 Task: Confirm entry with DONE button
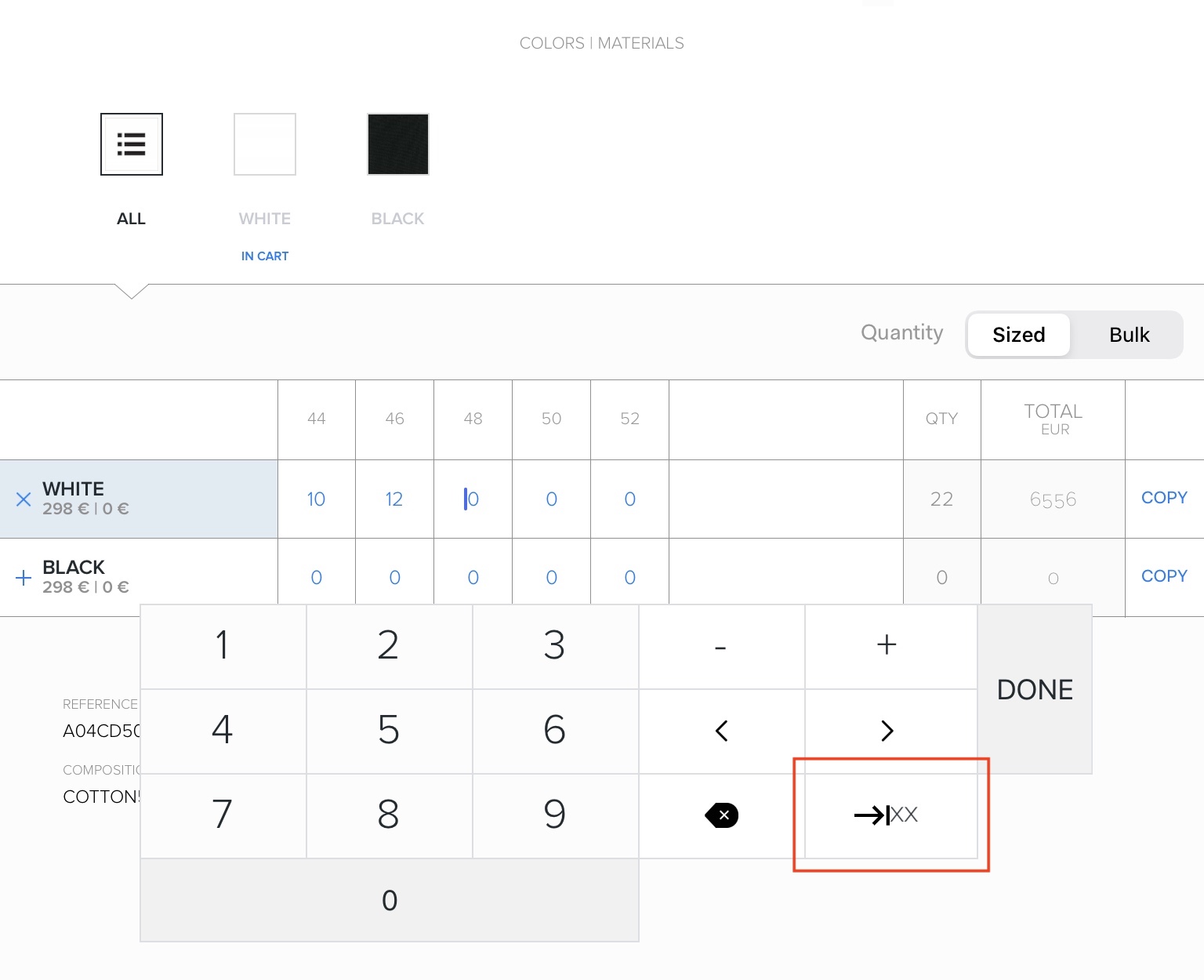coord(1035,689)
